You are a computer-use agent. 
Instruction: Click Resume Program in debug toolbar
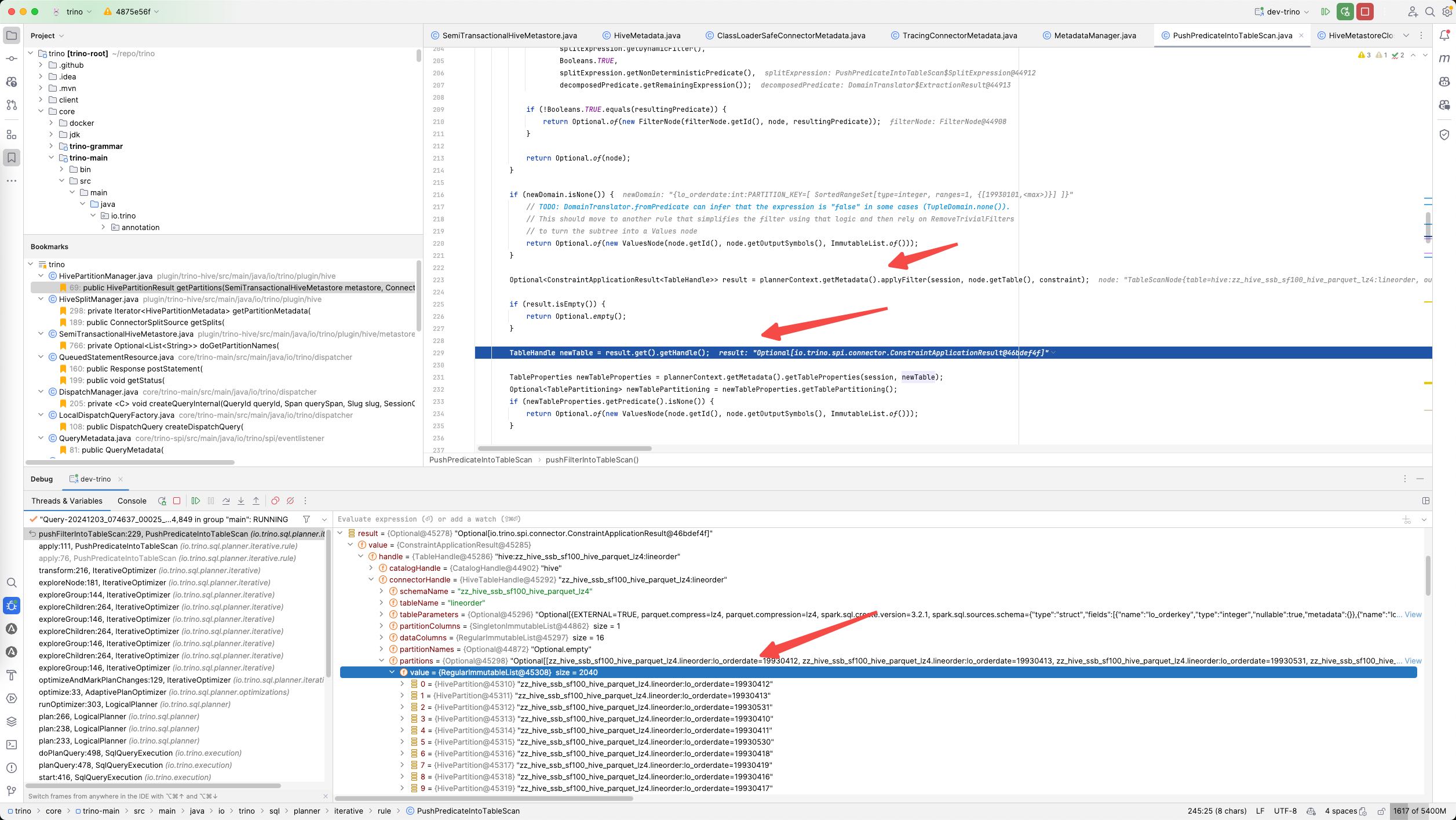pyautogui.click(x=196, y=501)
